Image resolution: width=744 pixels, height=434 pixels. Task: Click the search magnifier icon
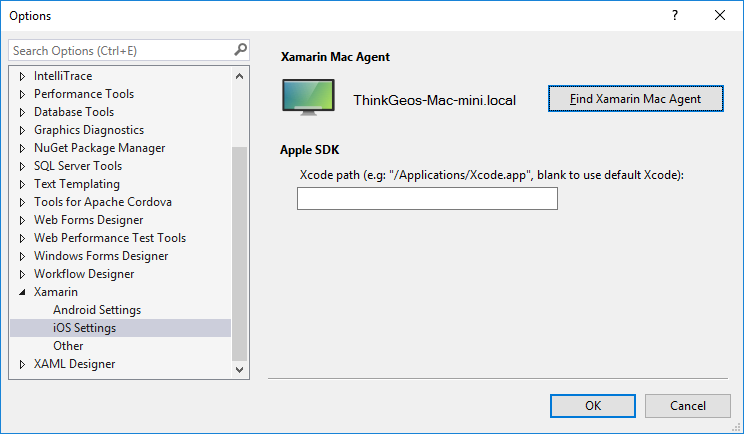tap(240, 49)
